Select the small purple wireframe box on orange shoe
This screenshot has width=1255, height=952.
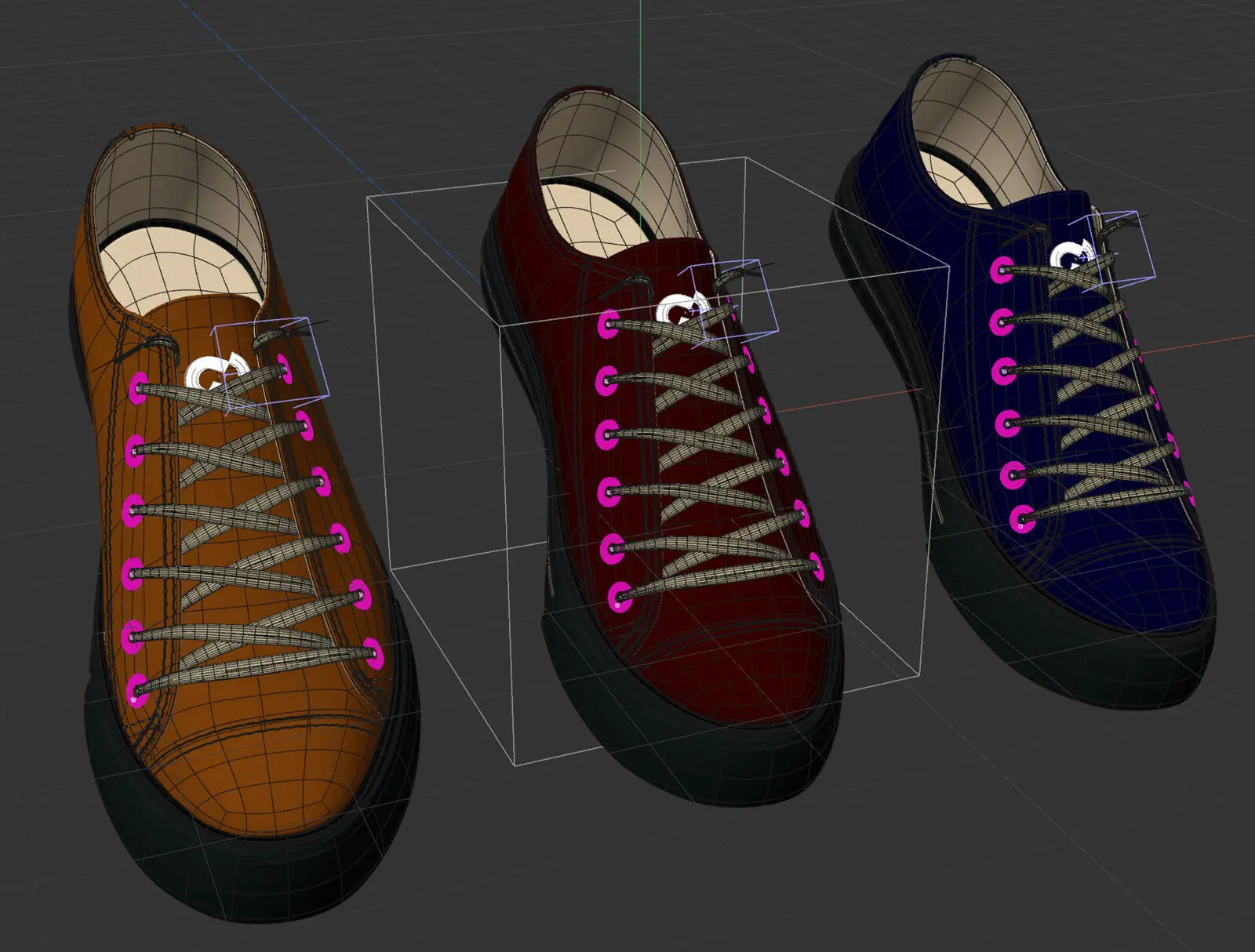(x=271, y=363)
